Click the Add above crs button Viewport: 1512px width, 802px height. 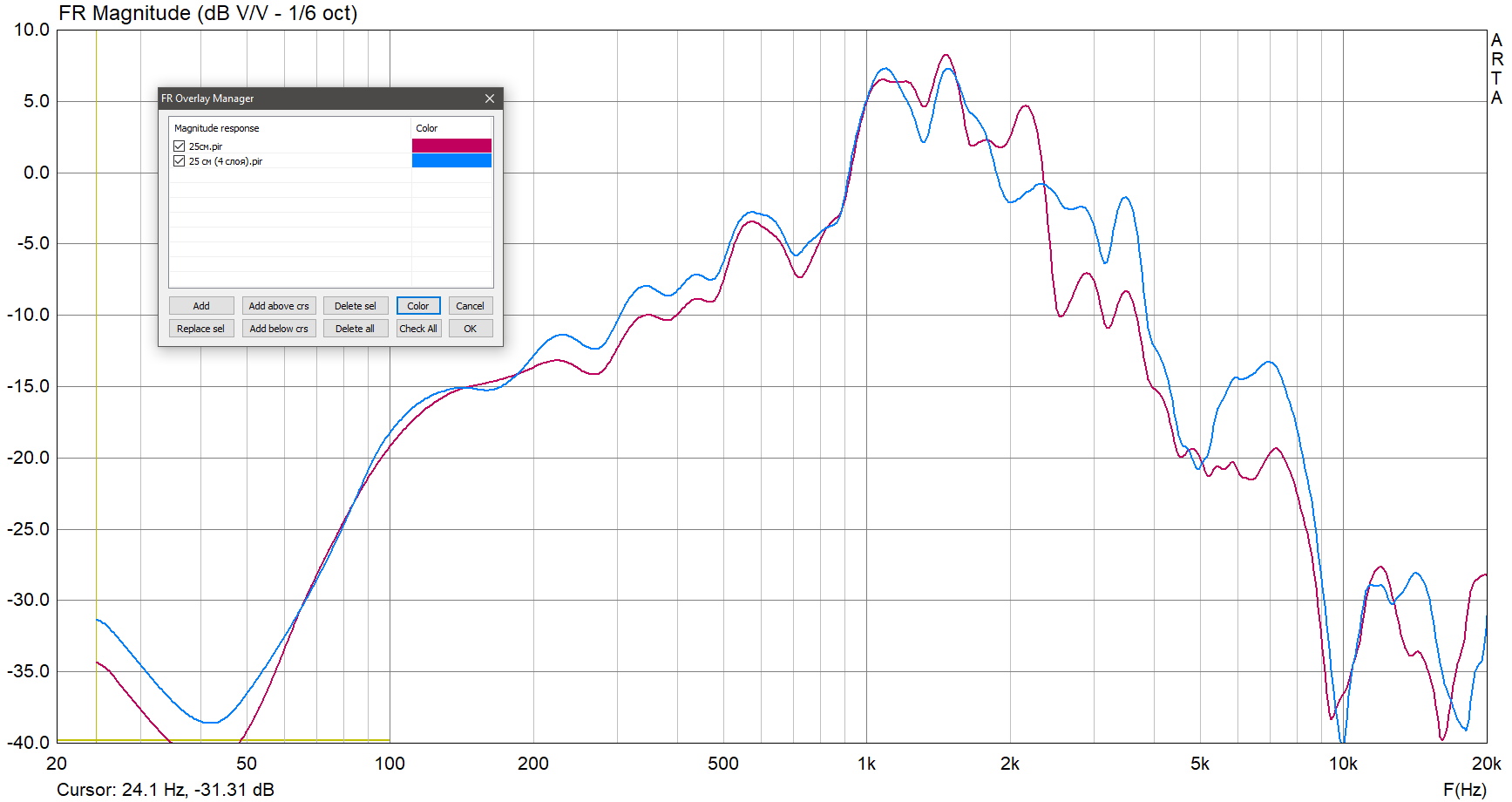(279, 306)
